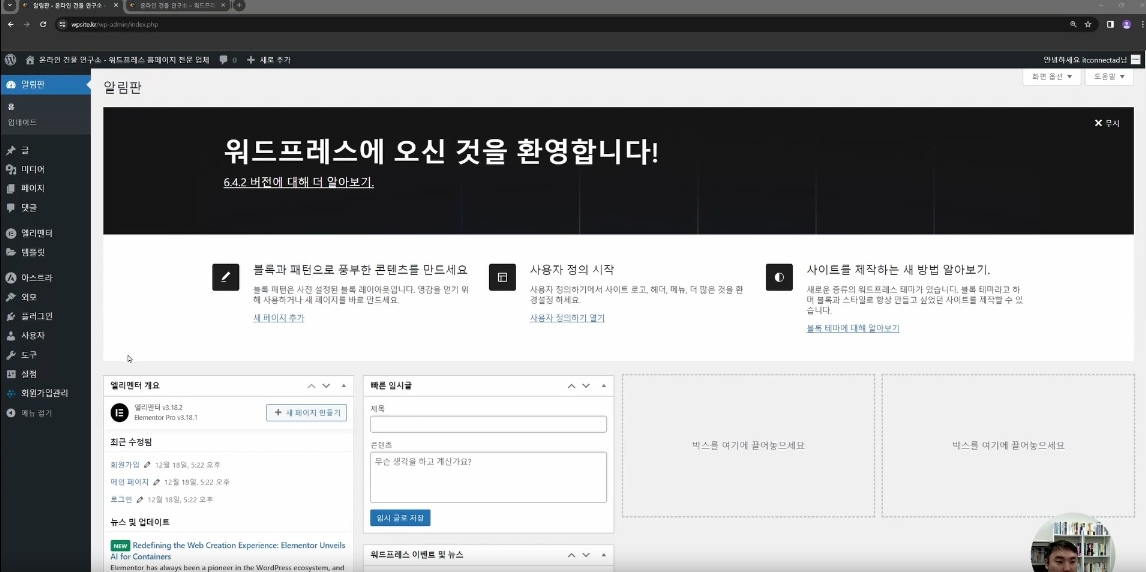Open the 엘리멘터 (Elementor) sidebar menu

(x=36, y=233)
